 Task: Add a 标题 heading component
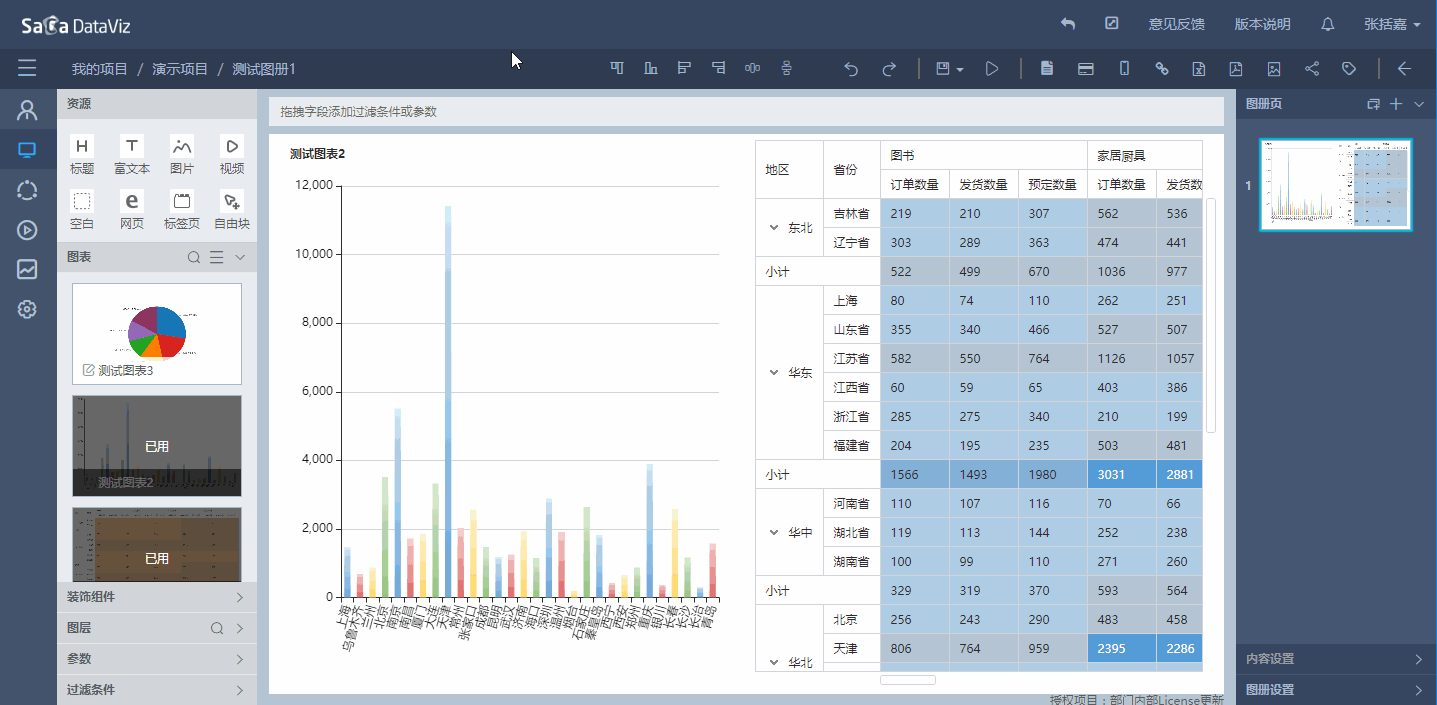point(82,155)
